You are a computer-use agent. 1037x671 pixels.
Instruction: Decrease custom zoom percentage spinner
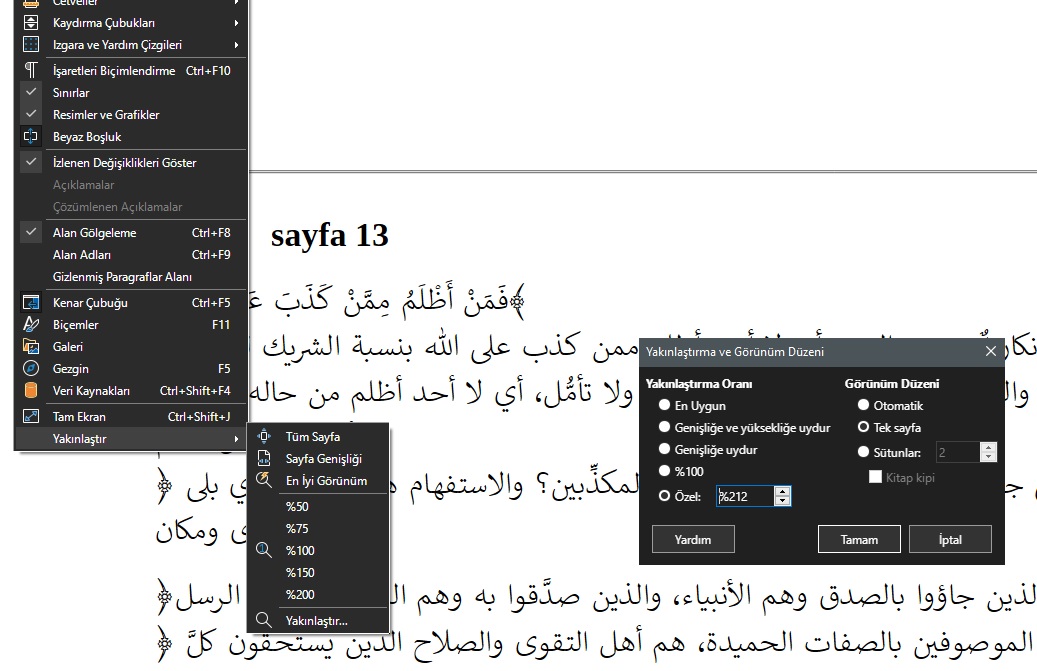782,500
